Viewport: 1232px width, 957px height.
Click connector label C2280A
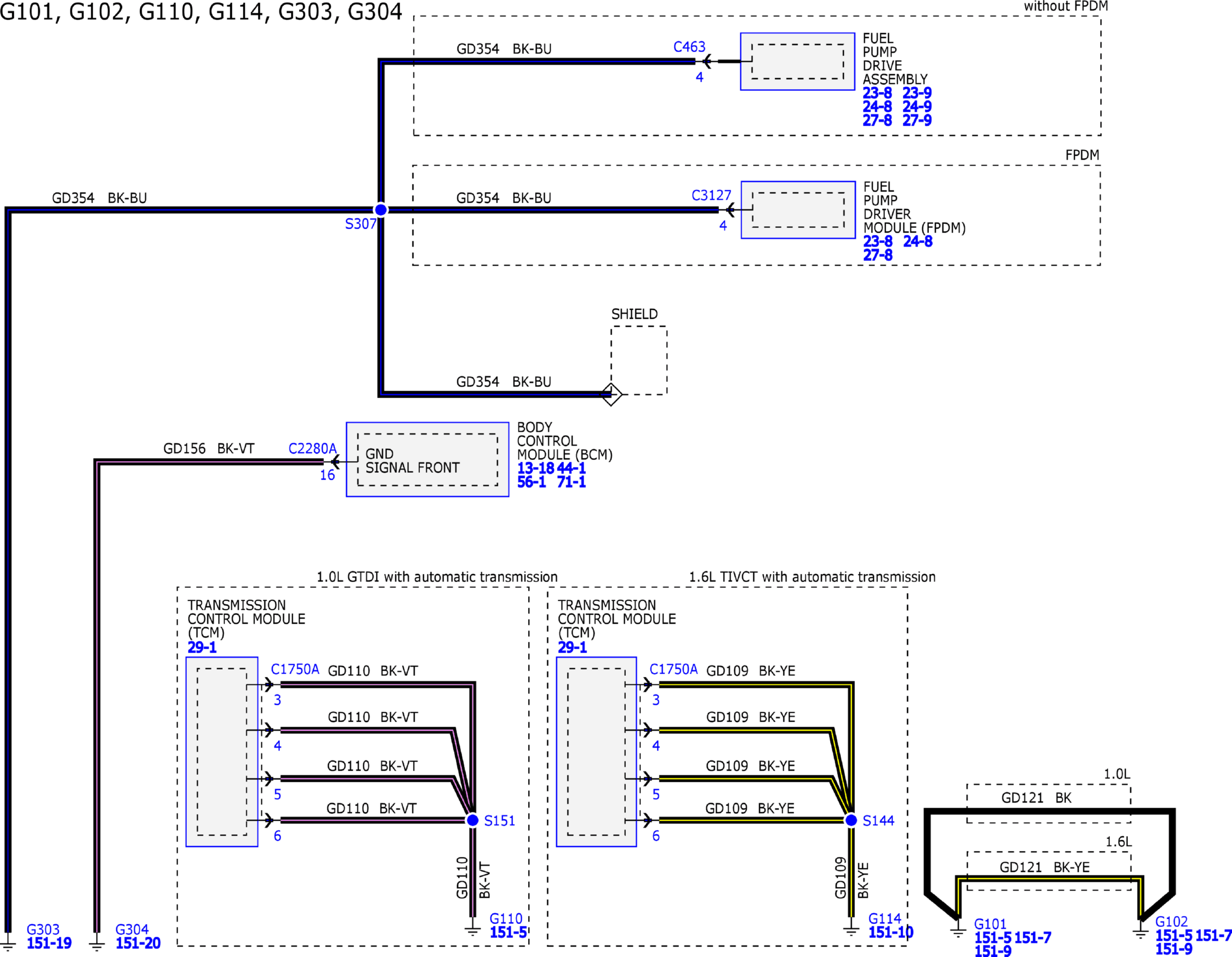click(312, 448)
